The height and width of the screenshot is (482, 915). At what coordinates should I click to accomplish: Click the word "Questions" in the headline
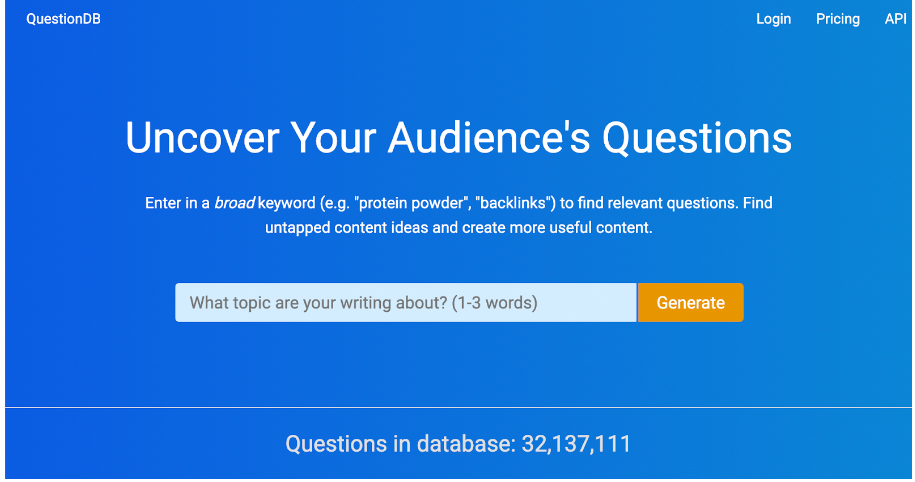[x=697, y=138]
